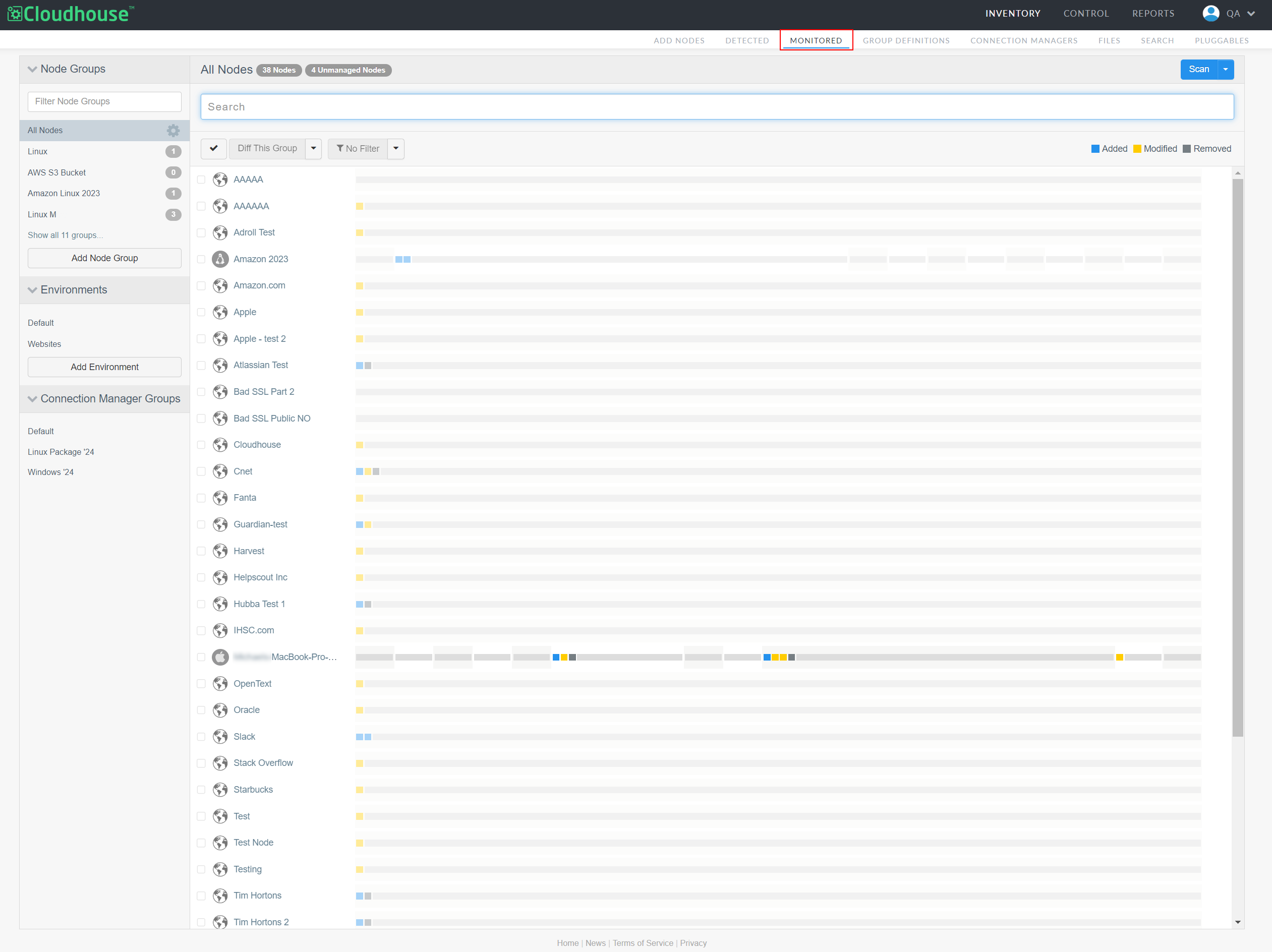This screenshot has width=1272, height=952.
Task: Click the globe icon for Harvest
Action: click(x=220, y=551)
